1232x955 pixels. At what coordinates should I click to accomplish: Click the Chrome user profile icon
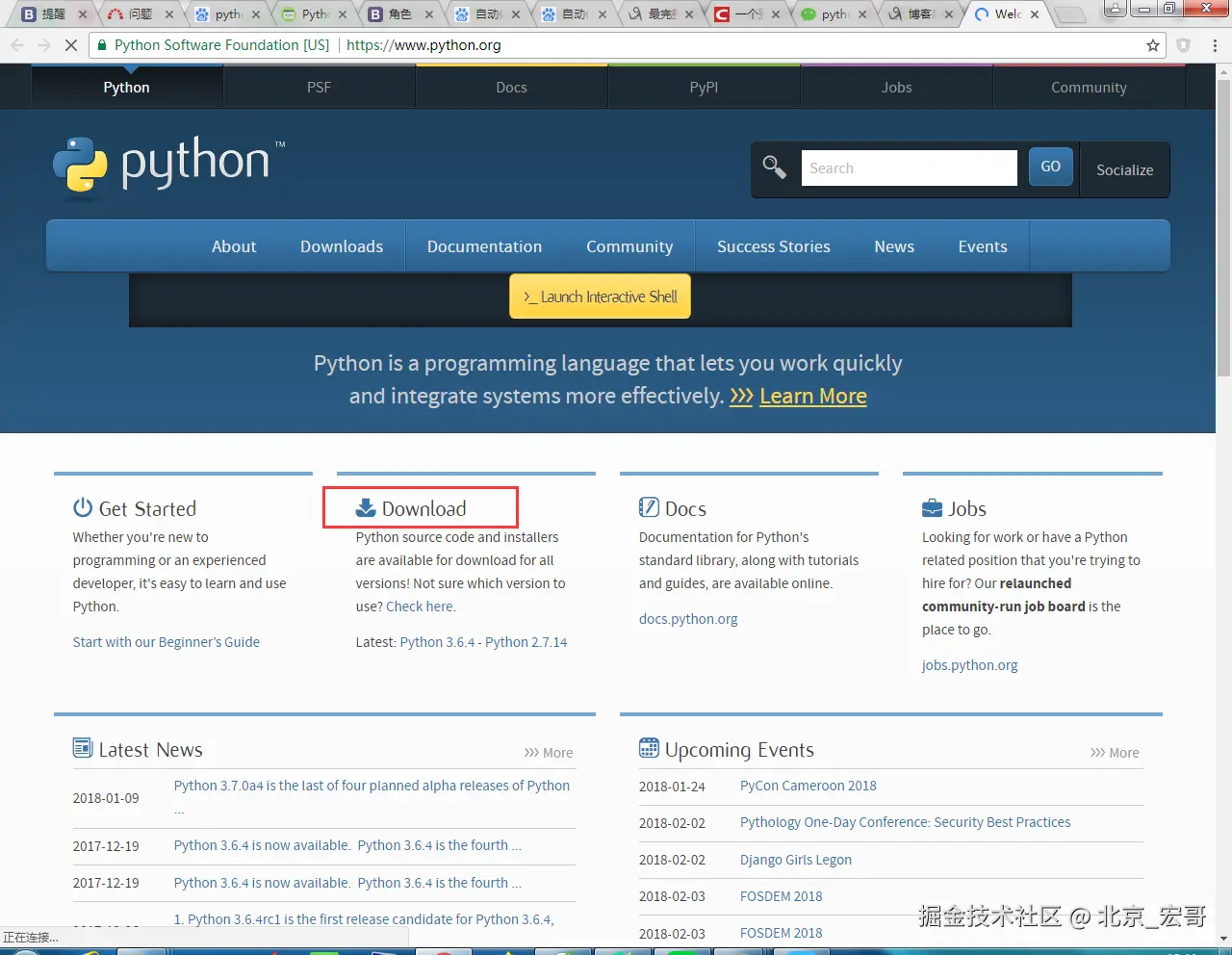pos(1115,9)
